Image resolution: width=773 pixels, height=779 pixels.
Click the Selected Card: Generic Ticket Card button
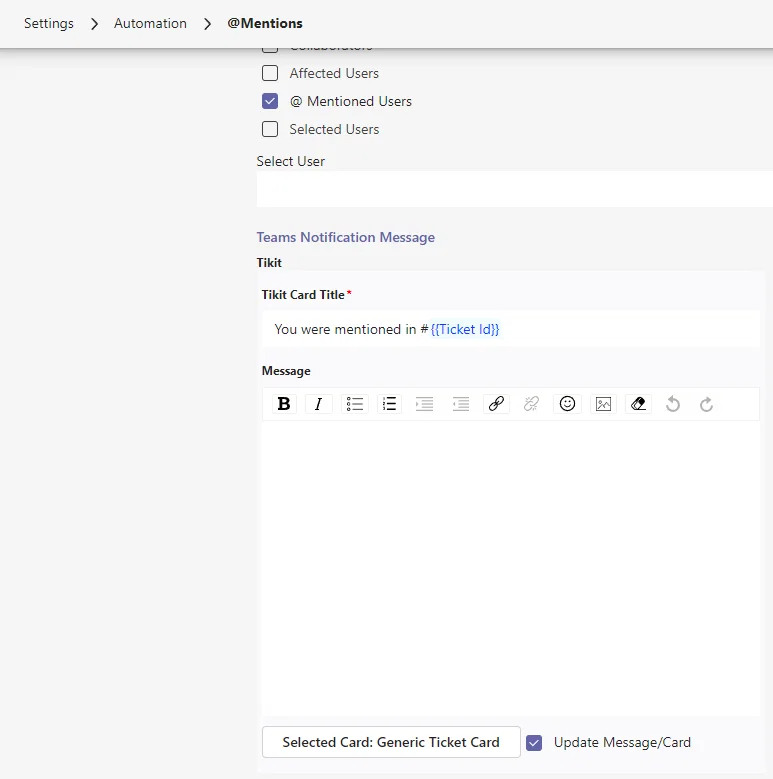[391, 742]
